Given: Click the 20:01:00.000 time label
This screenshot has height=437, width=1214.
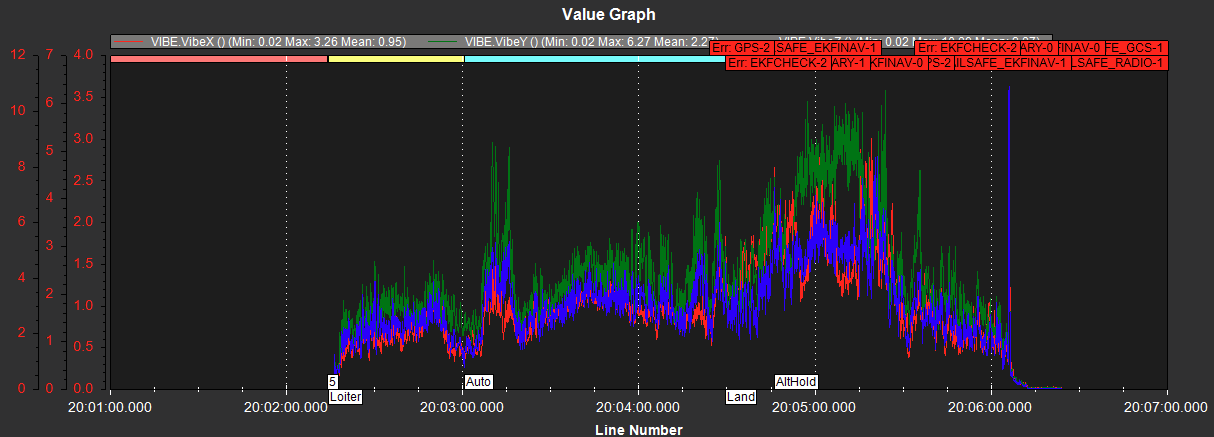Looking at the screenshot, I should 111,408.
